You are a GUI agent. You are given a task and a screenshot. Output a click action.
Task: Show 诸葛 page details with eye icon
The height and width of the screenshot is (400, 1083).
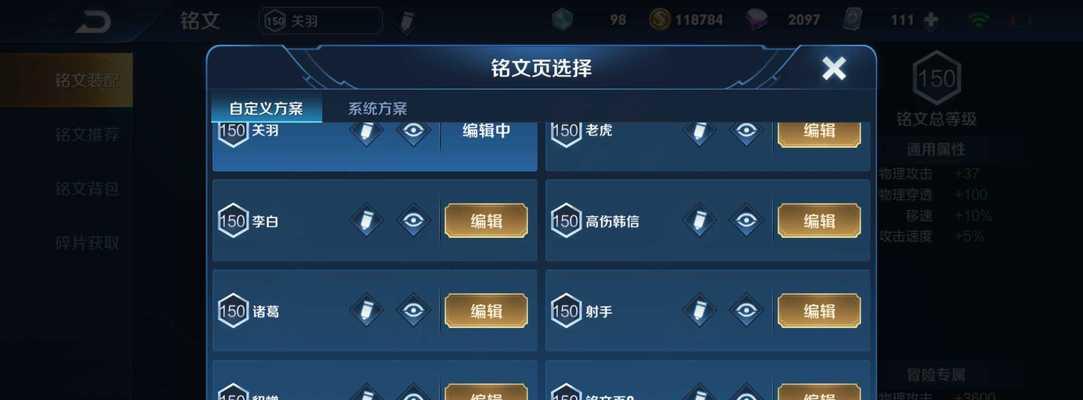414,310
